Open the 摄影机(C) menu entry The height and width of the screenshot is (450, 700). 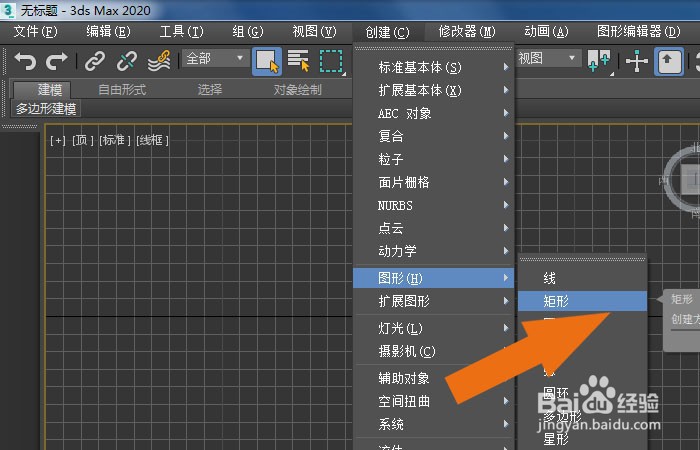(x=433, y=352)
